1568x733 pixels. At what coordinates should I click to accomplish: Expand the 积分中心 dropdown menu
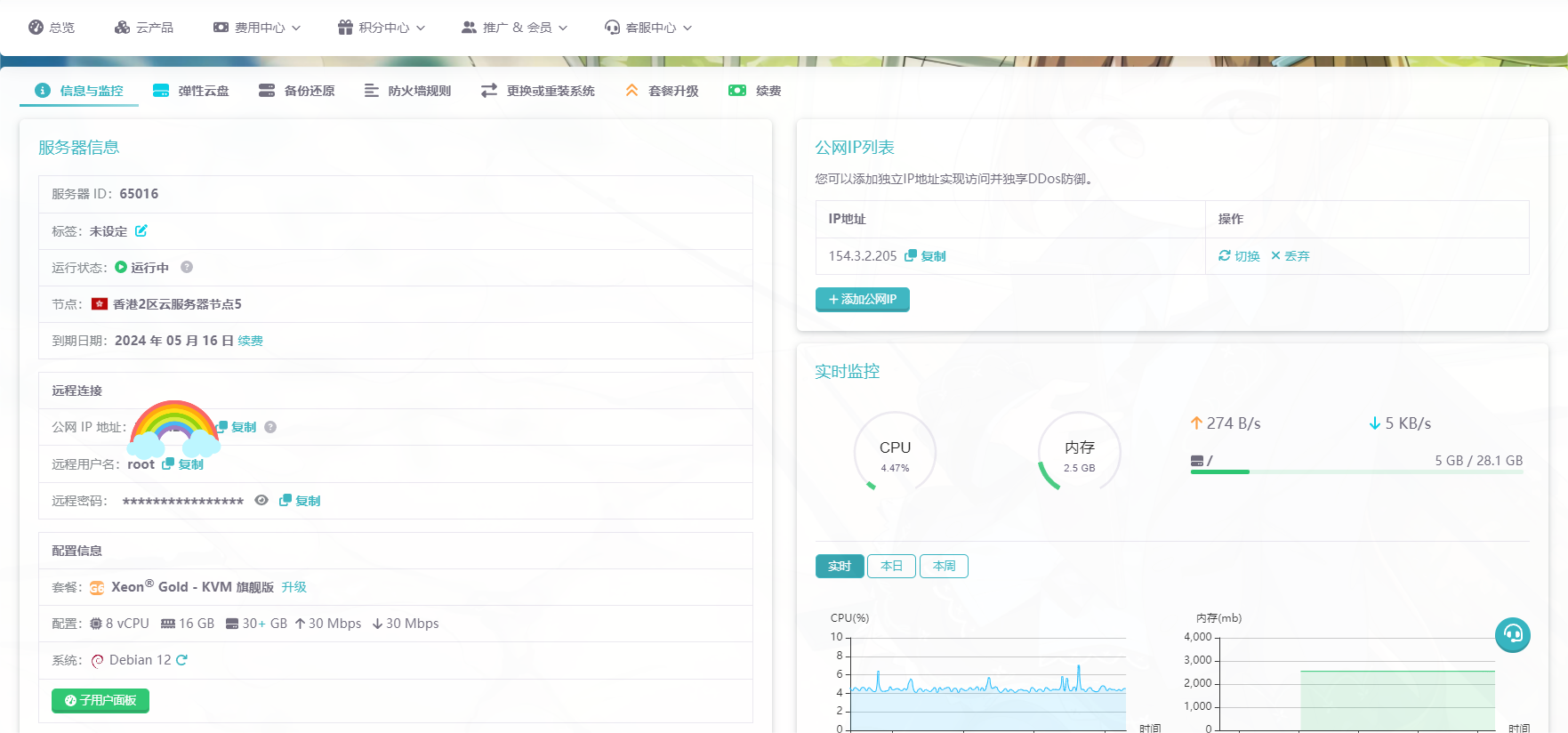pyautogui.click(x=382, y=28)
